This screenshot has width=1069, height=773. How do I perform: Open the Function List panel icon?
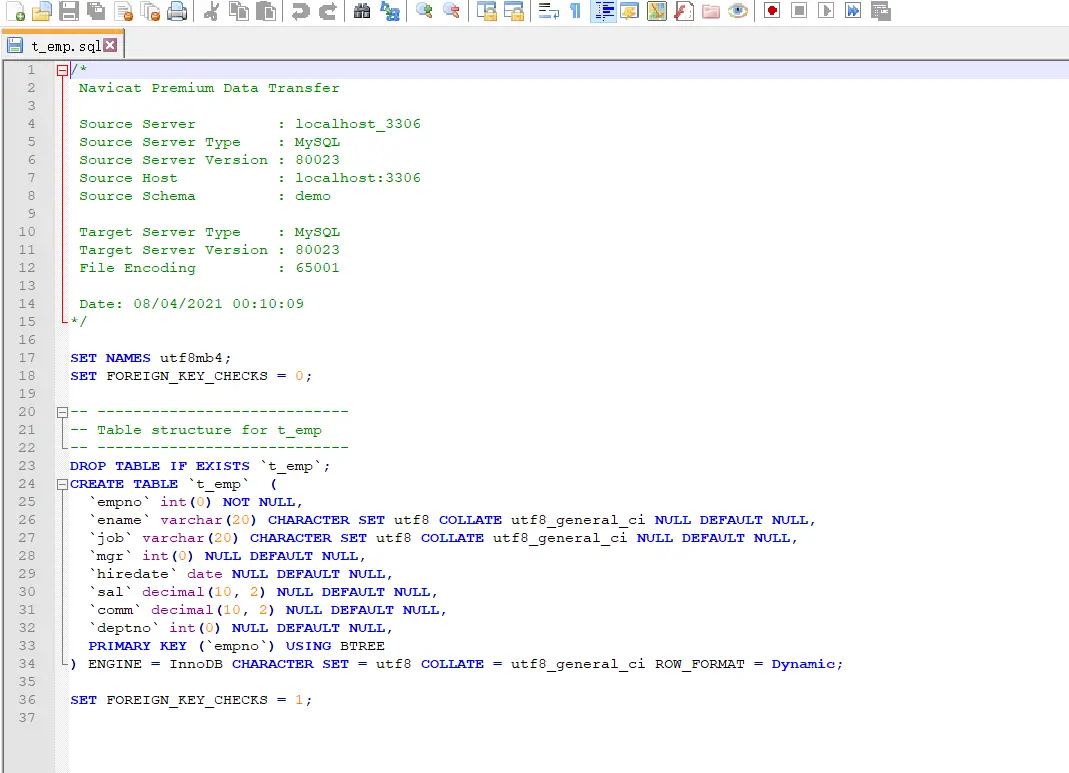click(684, 11)
